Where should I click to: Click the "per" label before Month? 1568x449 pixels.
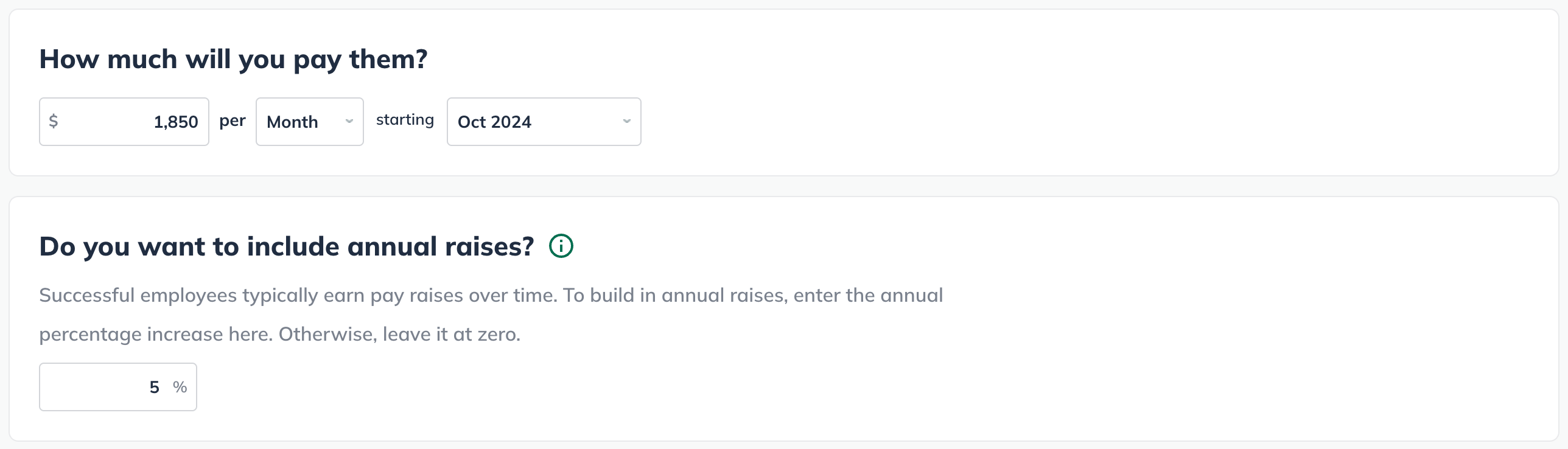(x=233, y=121)
